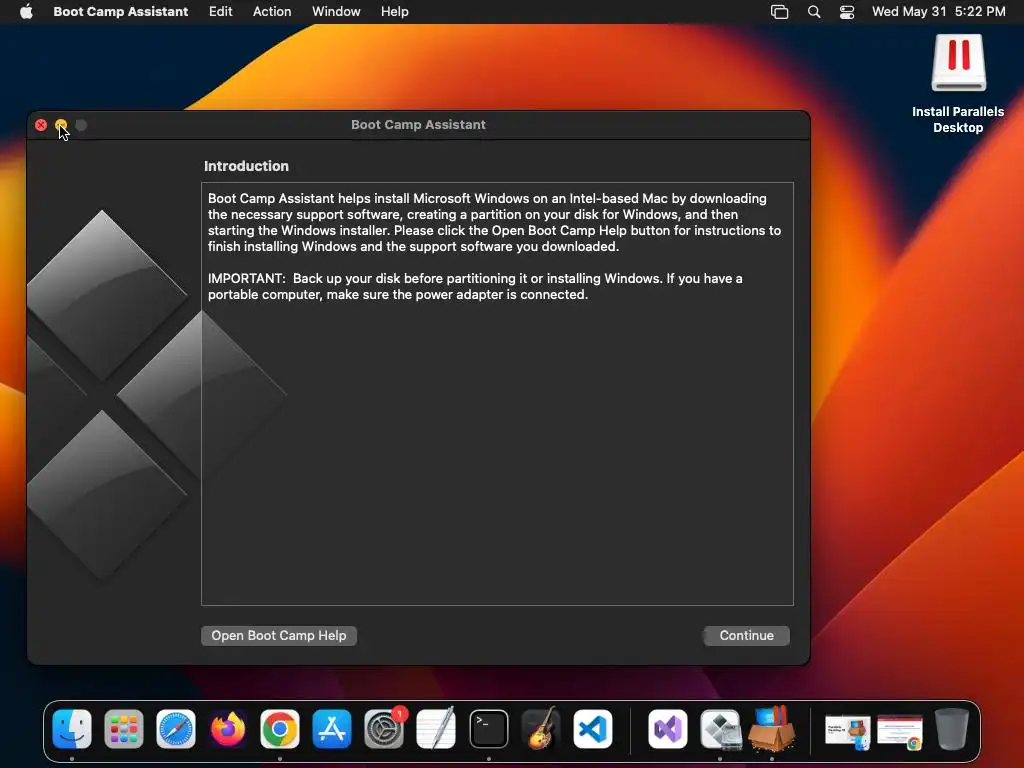
Task: Open the Edit menu
Action: tap(221, 12)
